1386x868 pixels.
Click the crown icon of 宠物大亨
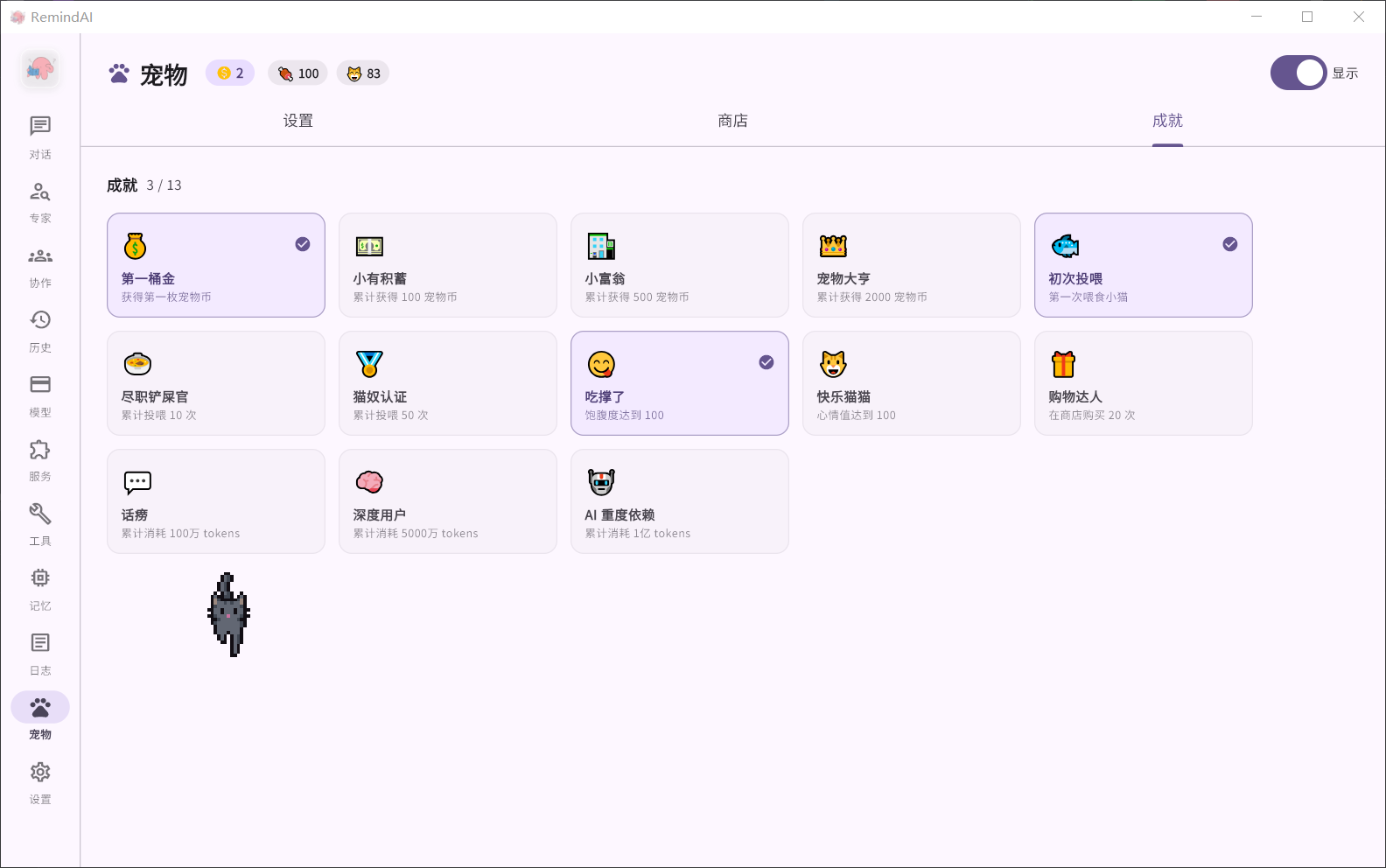click(833, 247)
